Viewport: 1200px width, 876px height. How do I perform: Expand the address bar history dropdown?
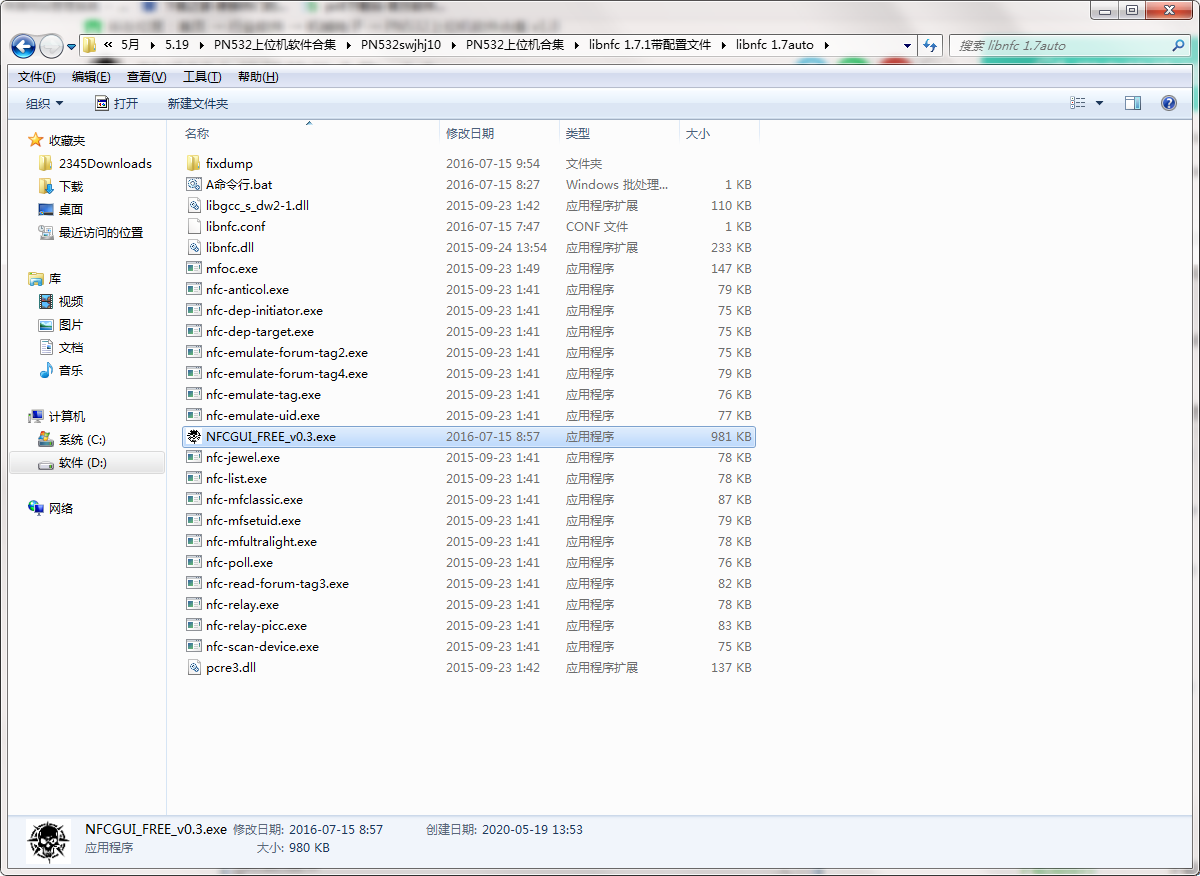click(907, 46)
